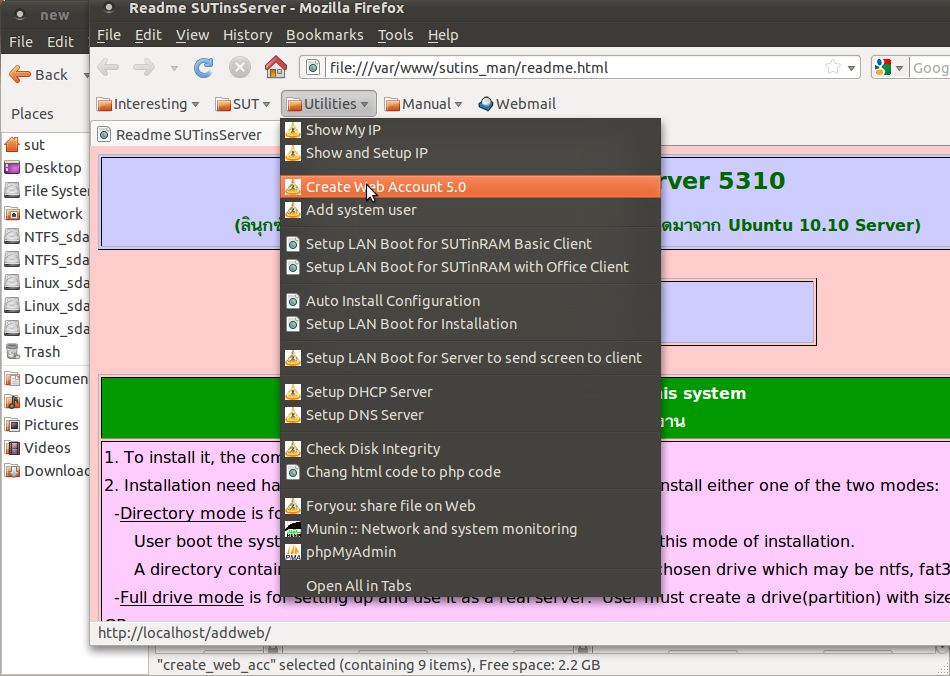Click Firefox back arrow
This screenshot has height=676, width=950.
[108, 67]
